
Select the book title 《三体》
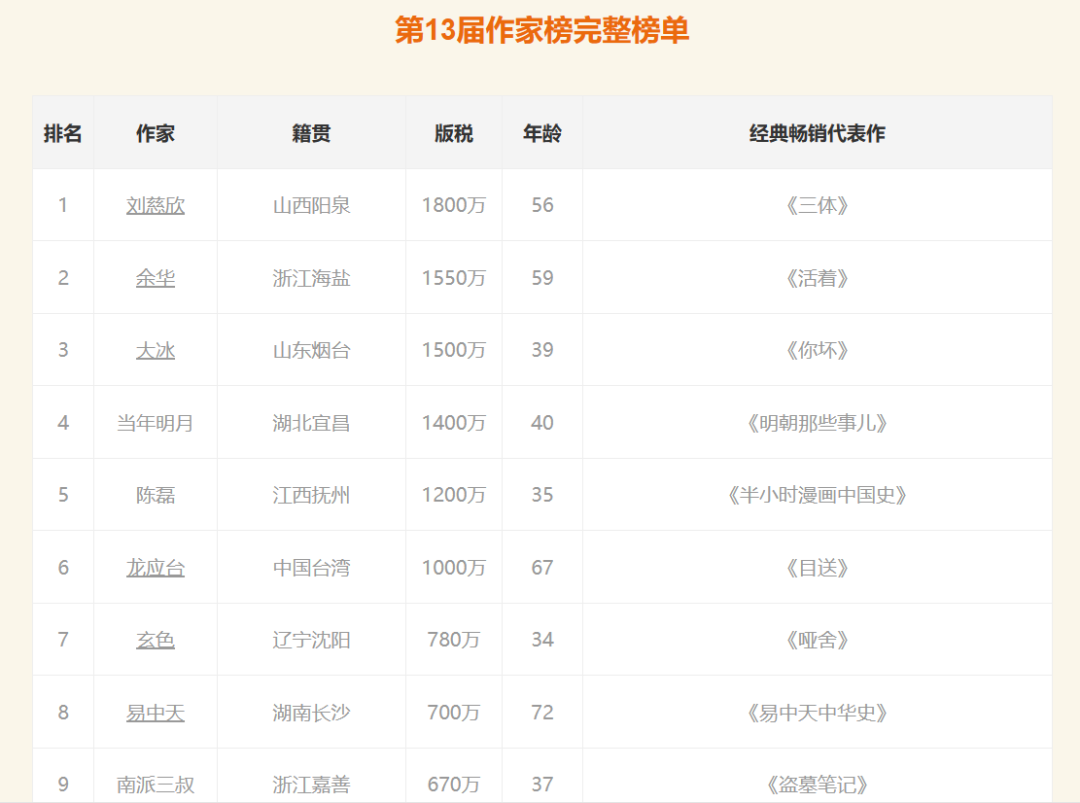click(x=818, y=205)
